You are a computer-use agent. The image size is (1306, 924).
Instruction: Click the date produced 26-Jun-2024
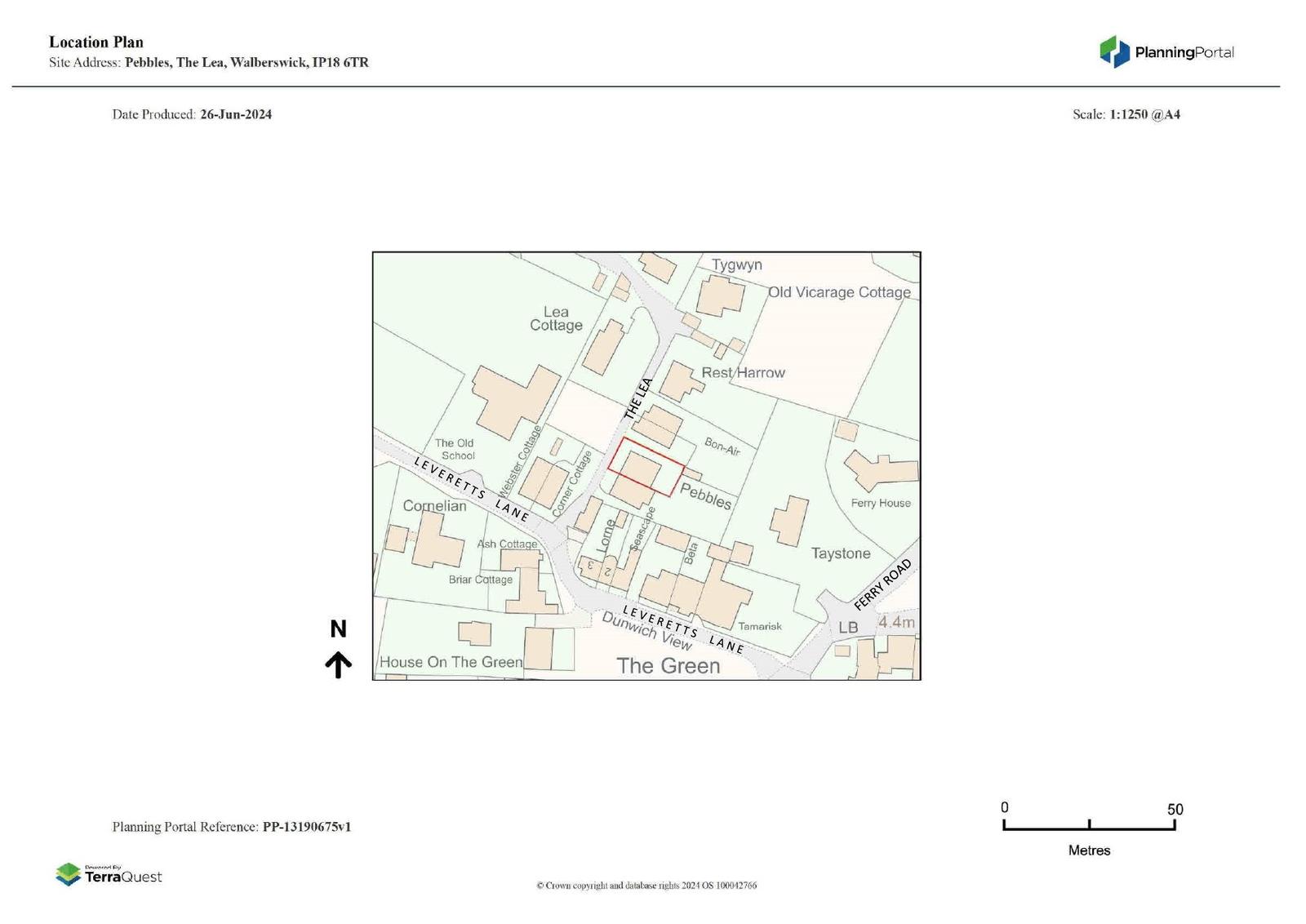235,114
